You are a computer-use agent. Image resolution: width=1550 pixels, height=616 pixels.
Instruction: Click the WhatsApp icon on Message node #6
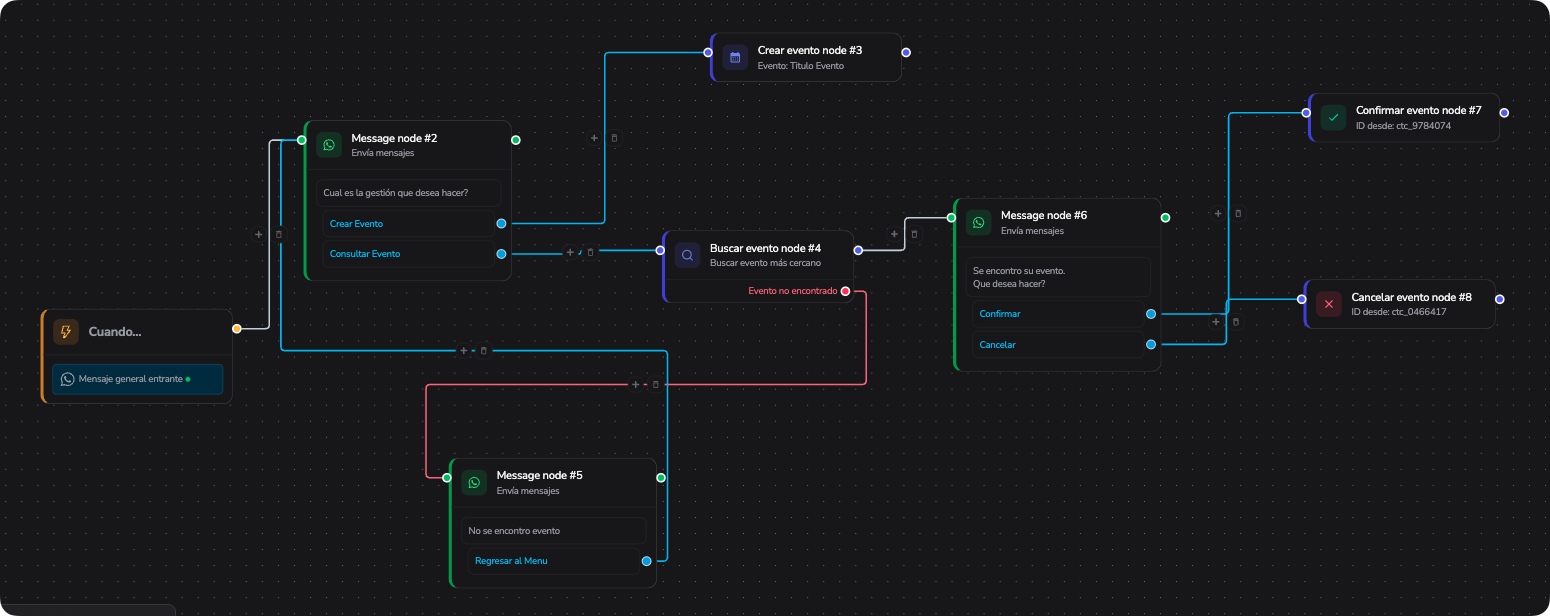point(978,222)
